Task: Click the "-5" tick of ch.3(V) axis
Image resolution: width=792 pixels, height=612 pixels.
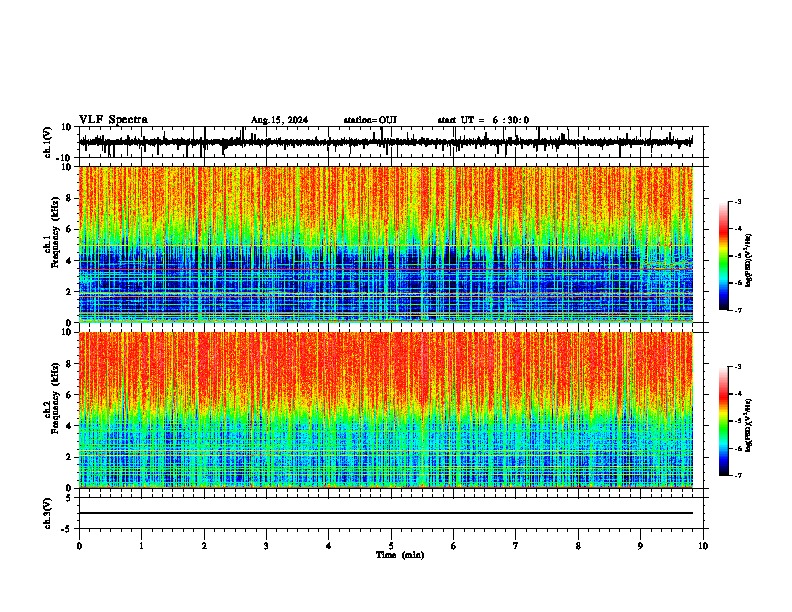Action: coord(67,529)
